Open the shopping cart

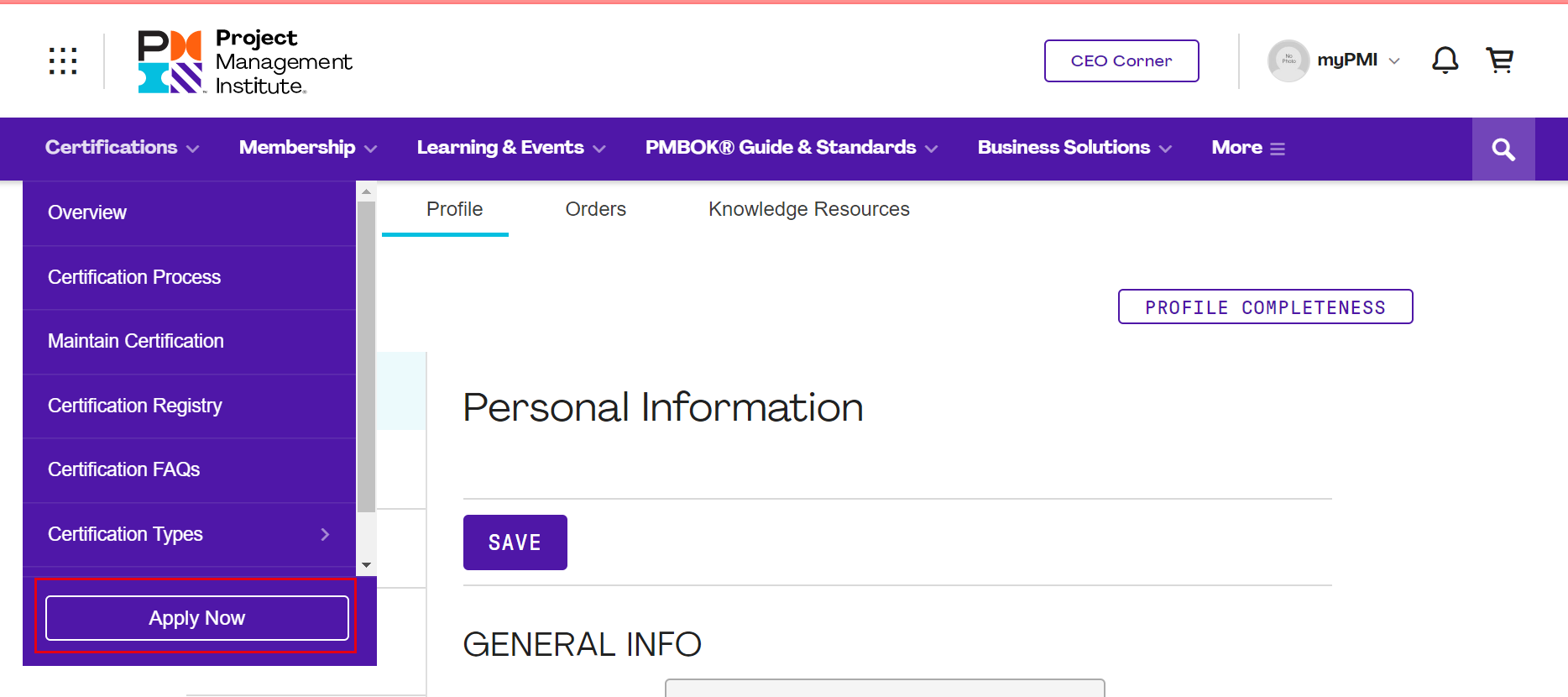1499,60
